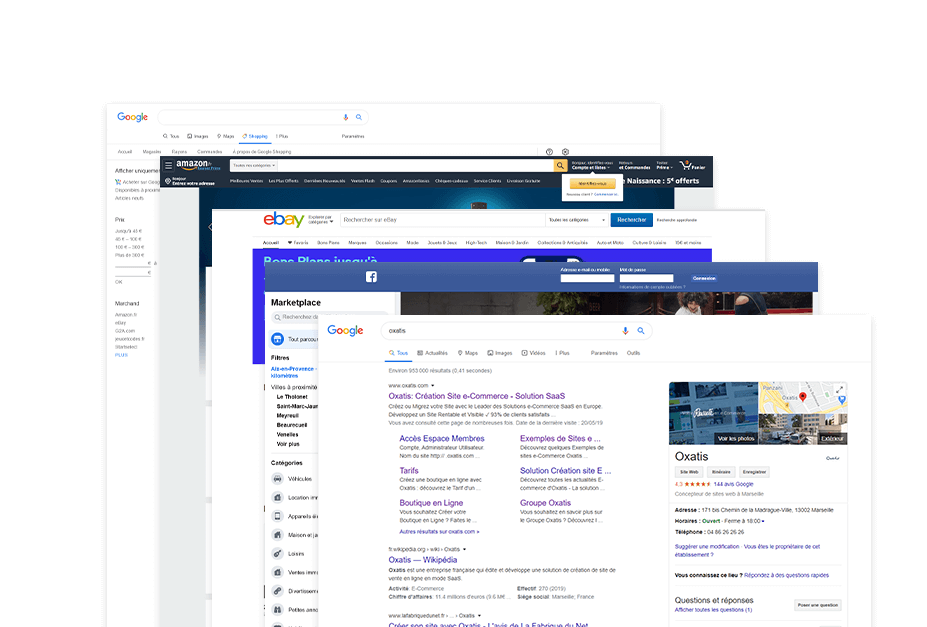Click magnifier icon in Google Shopping search bar
The image size is (927, 627).
(359, 117)
